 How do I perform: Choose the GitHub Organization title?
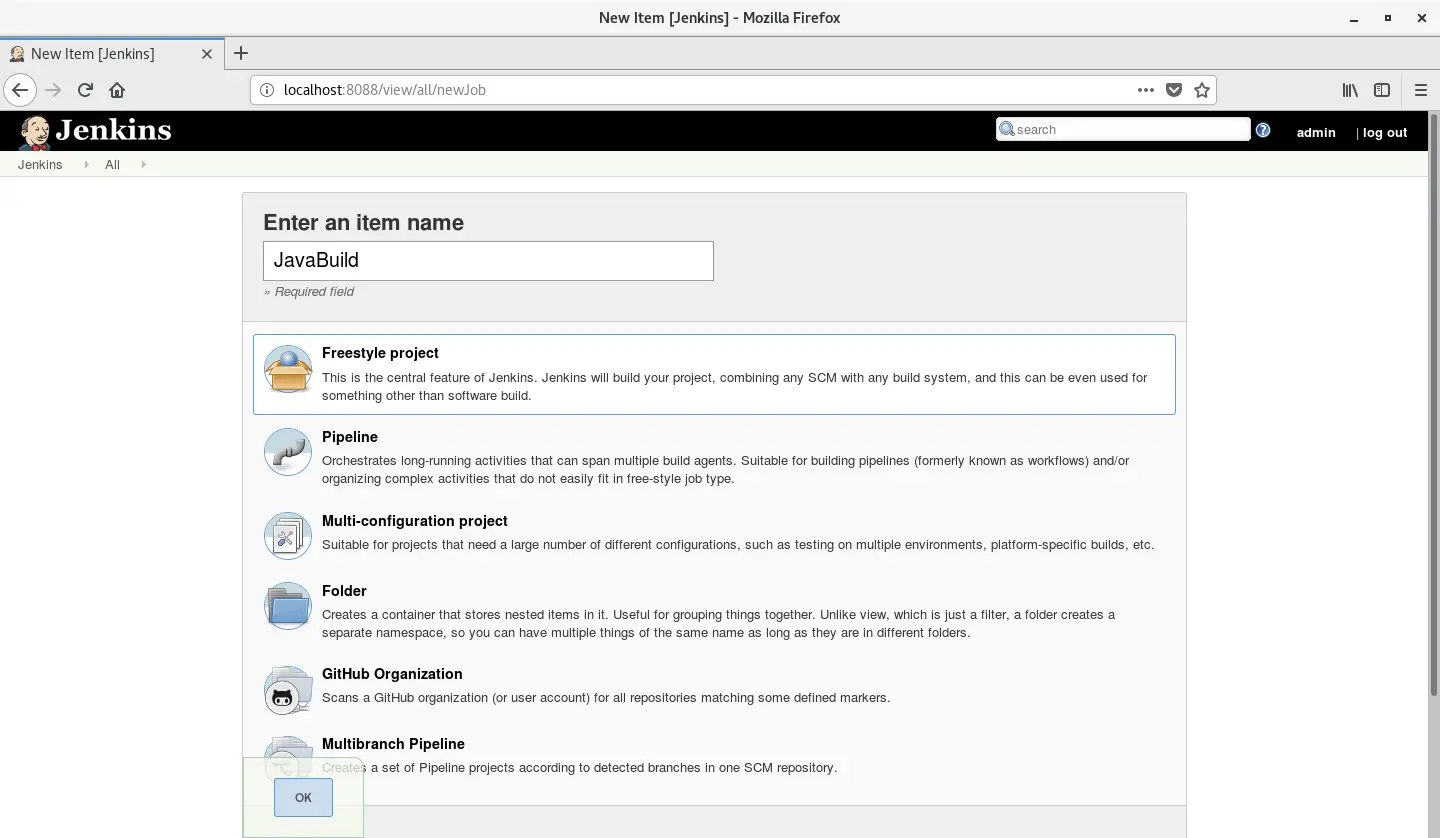pyautogui.click(x=392, y=674)
